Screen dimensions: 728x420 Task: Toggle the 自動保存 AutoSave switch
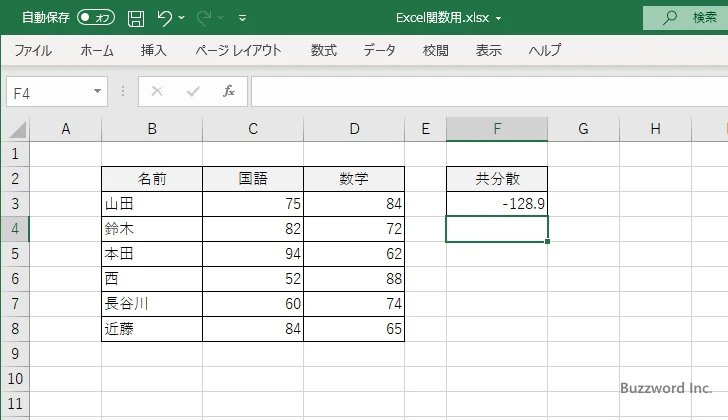(x=96, y=18)
